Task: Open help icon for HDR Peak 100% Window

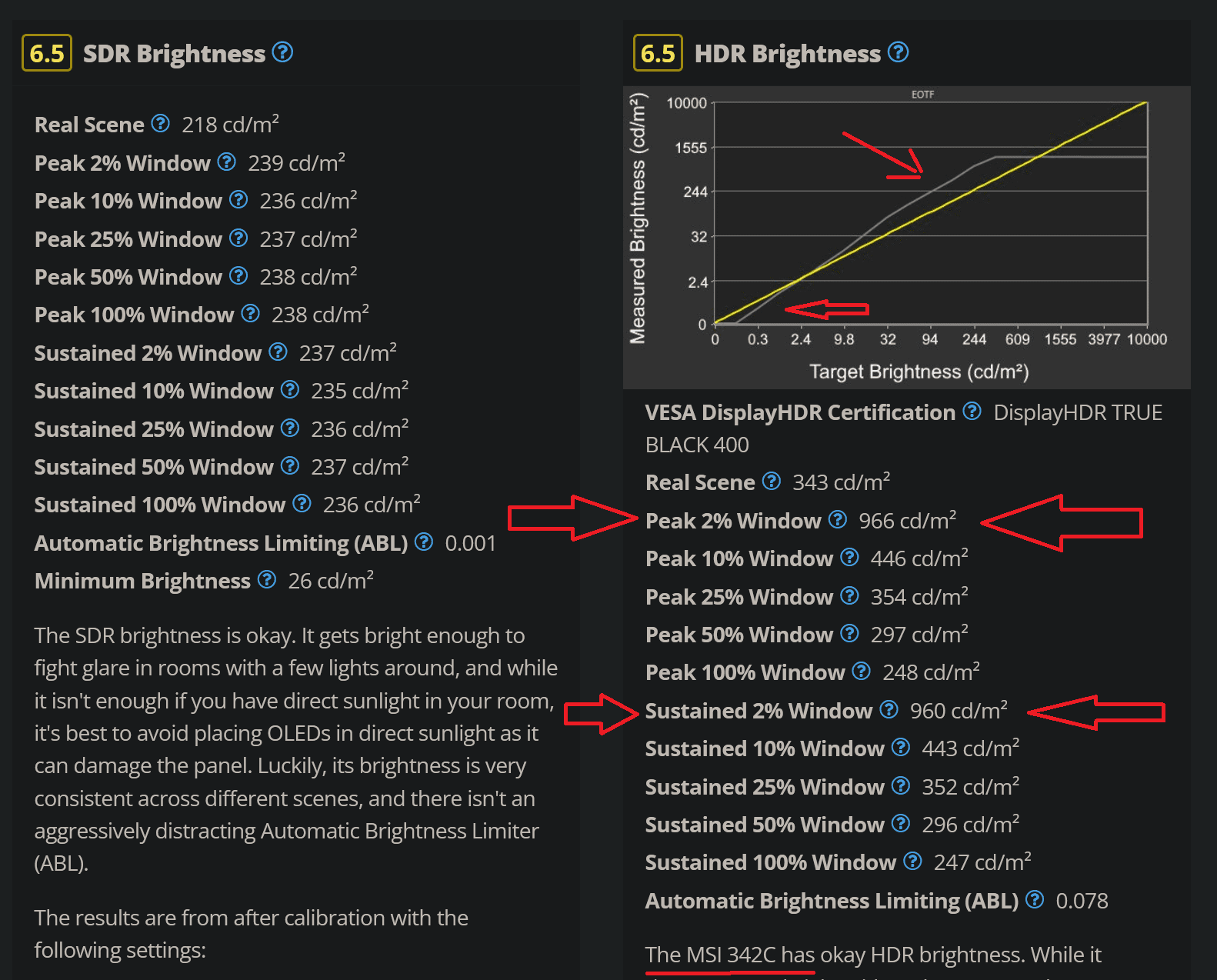Action: point(861,671)
